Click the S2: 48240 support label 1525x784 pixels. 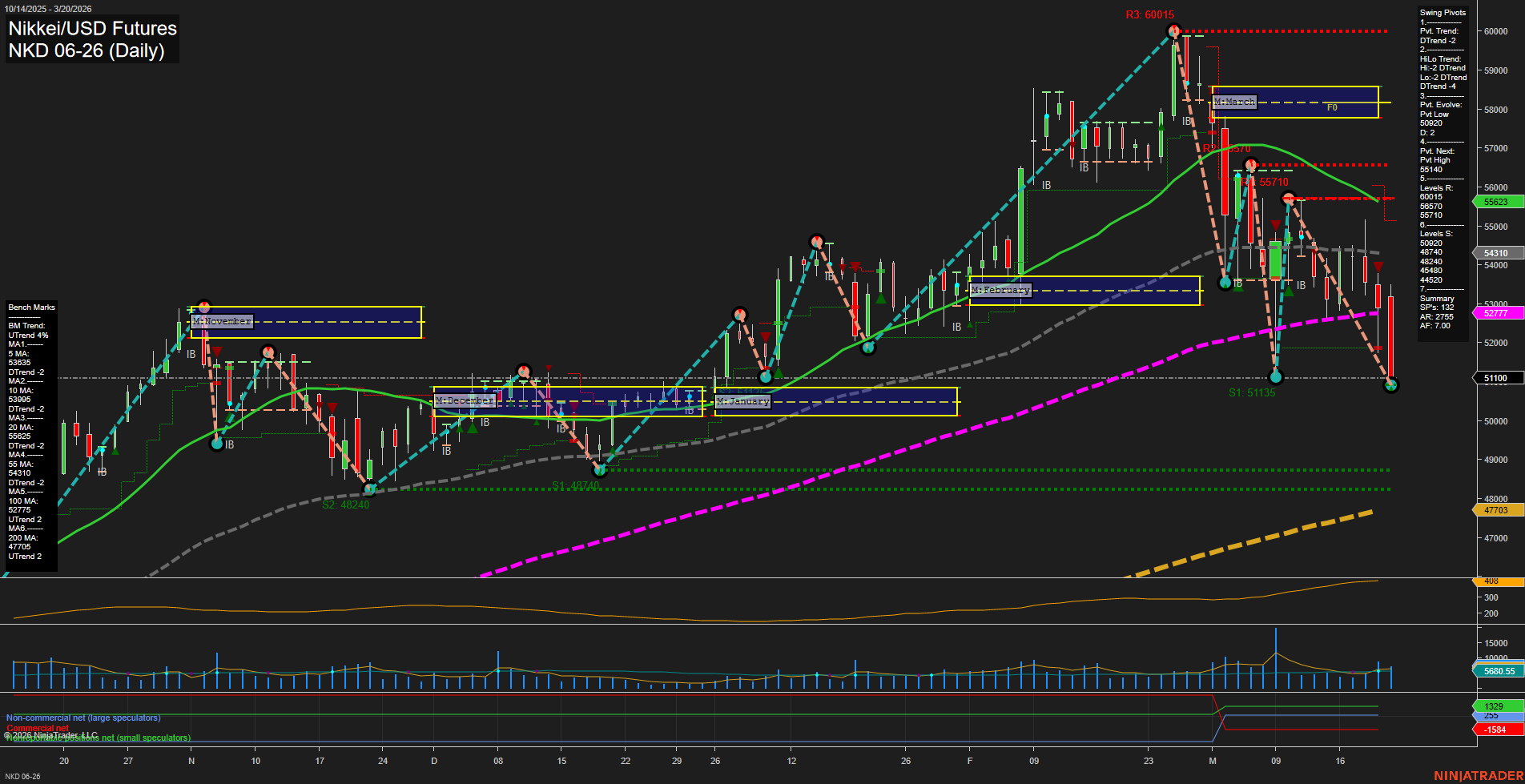344,505
